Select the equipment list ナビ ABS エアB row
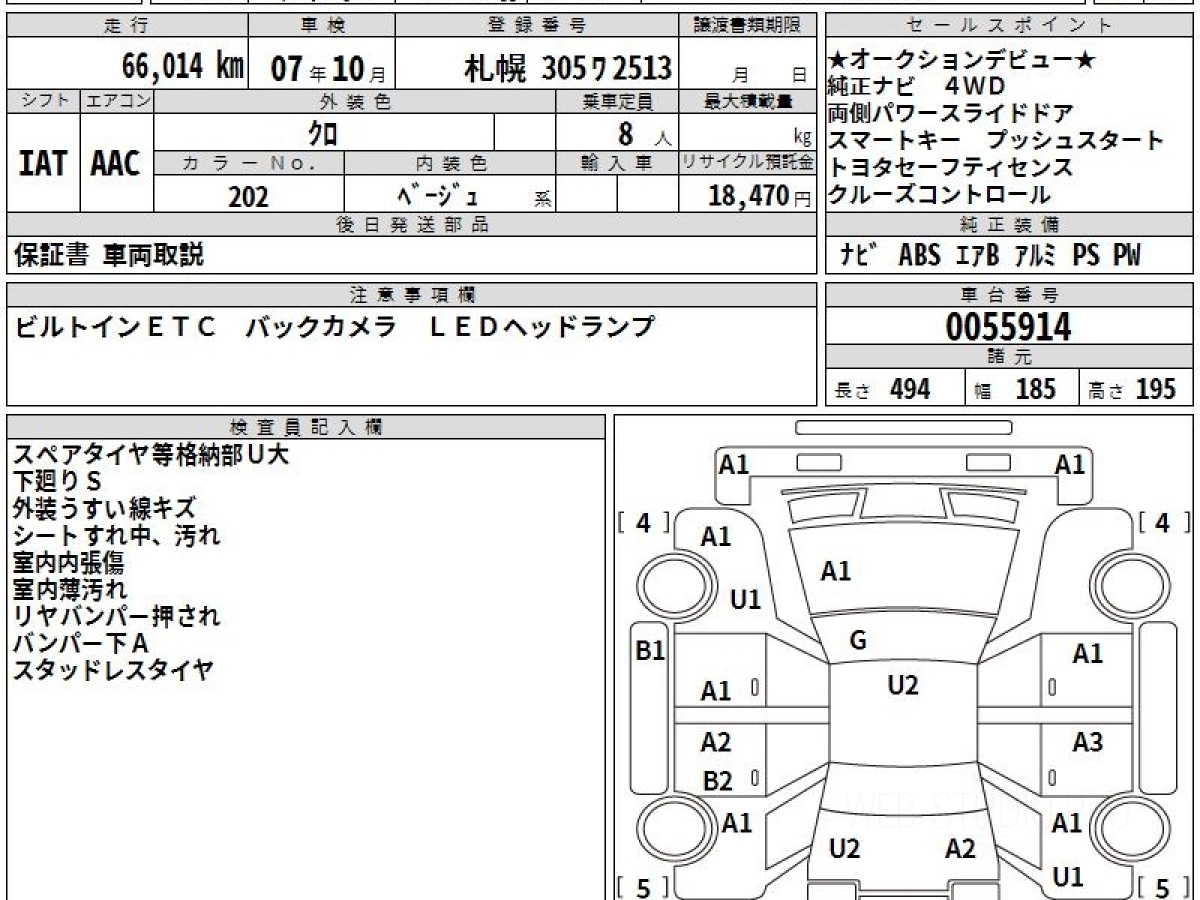The width and height of the screenshot is (1200, 900). (990, 255)
